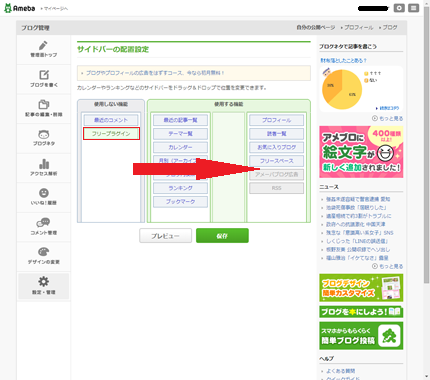The height and width of the screenshot is (380, 430).
Task: Open 記事の編集・削除 folder icon
Action: point(43,104)
